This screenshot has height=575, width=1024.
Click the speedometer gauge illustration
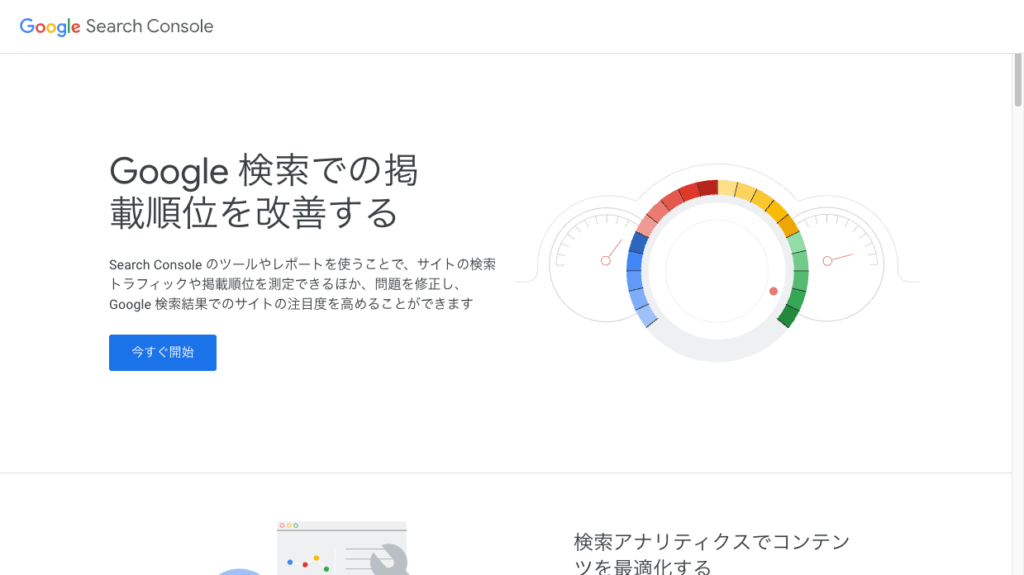click(717, 263)
